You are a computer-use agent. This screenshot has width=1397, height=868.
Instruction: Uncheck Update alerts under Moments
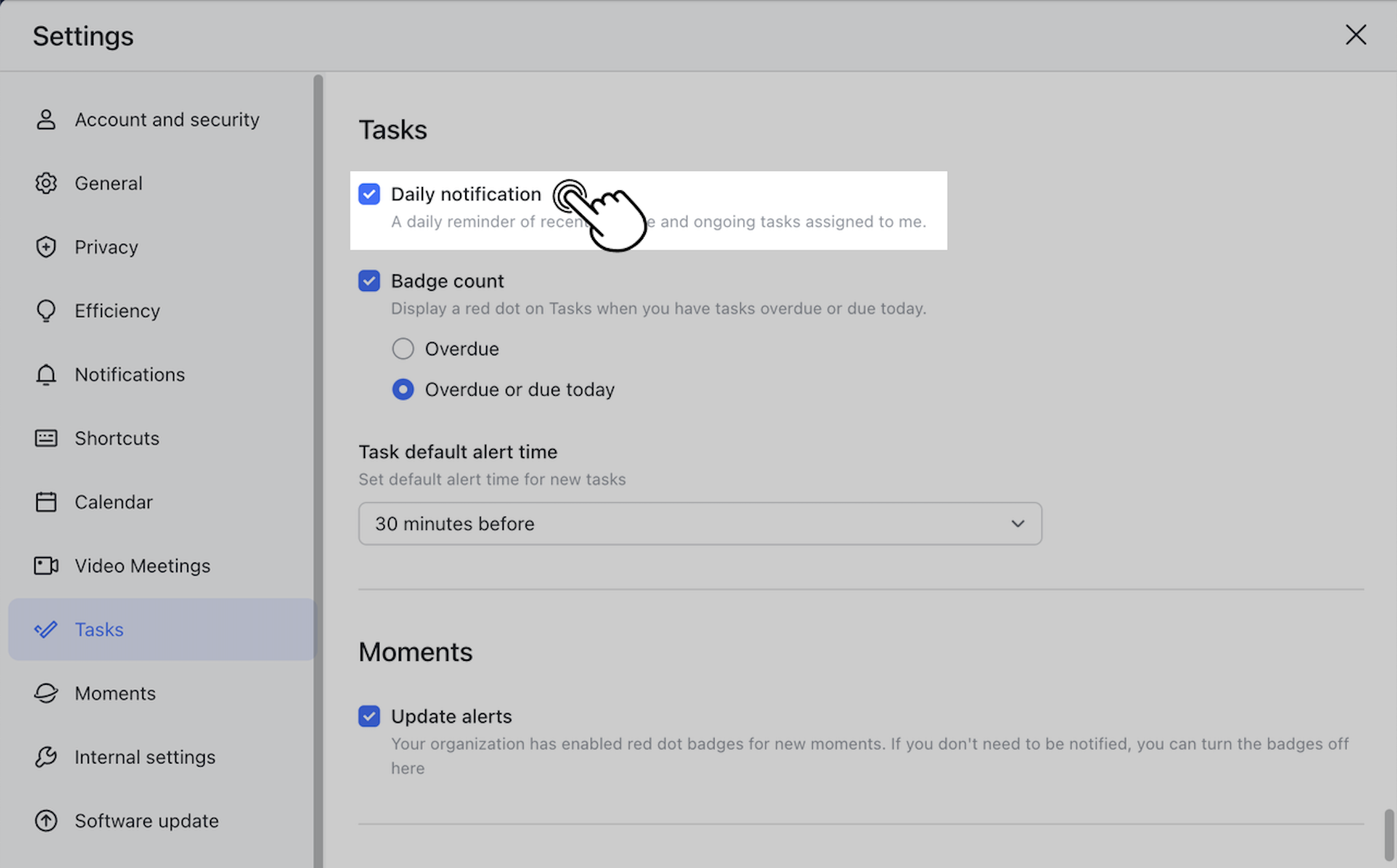click(x=369, y=716)
